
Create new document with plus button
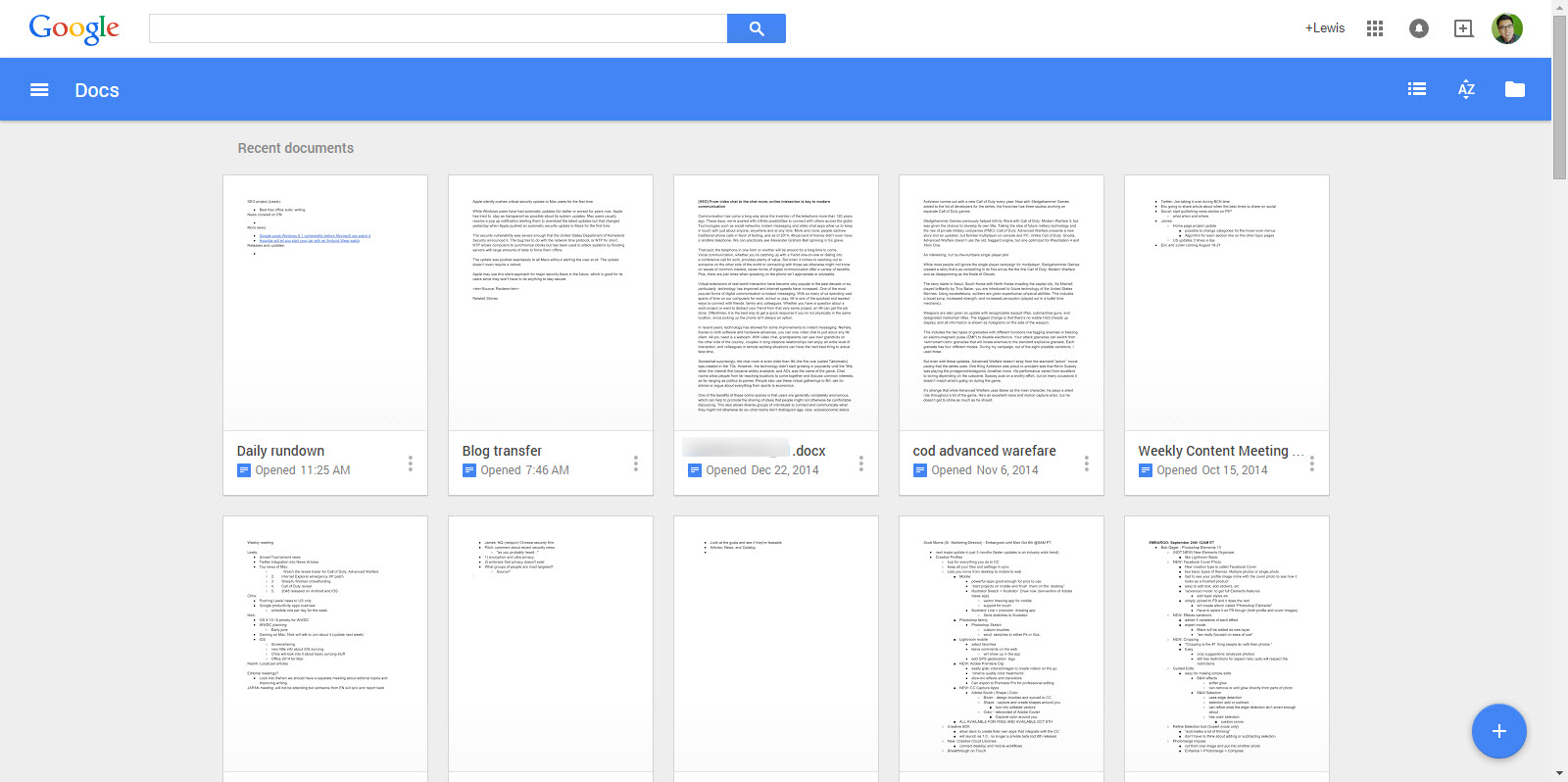tap(1498, 731)
